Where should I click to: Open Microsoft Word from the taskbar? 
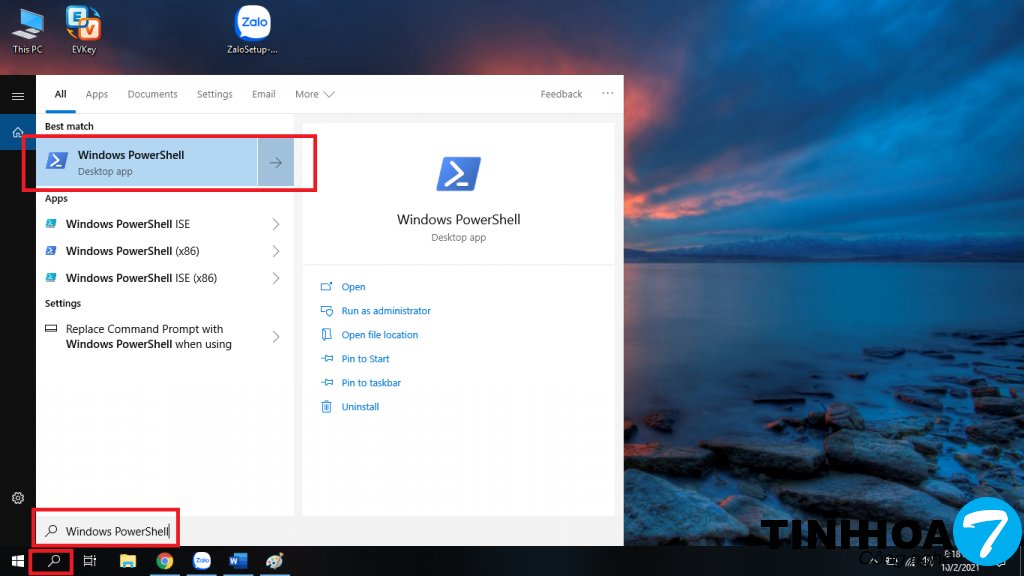coord(238,561)
